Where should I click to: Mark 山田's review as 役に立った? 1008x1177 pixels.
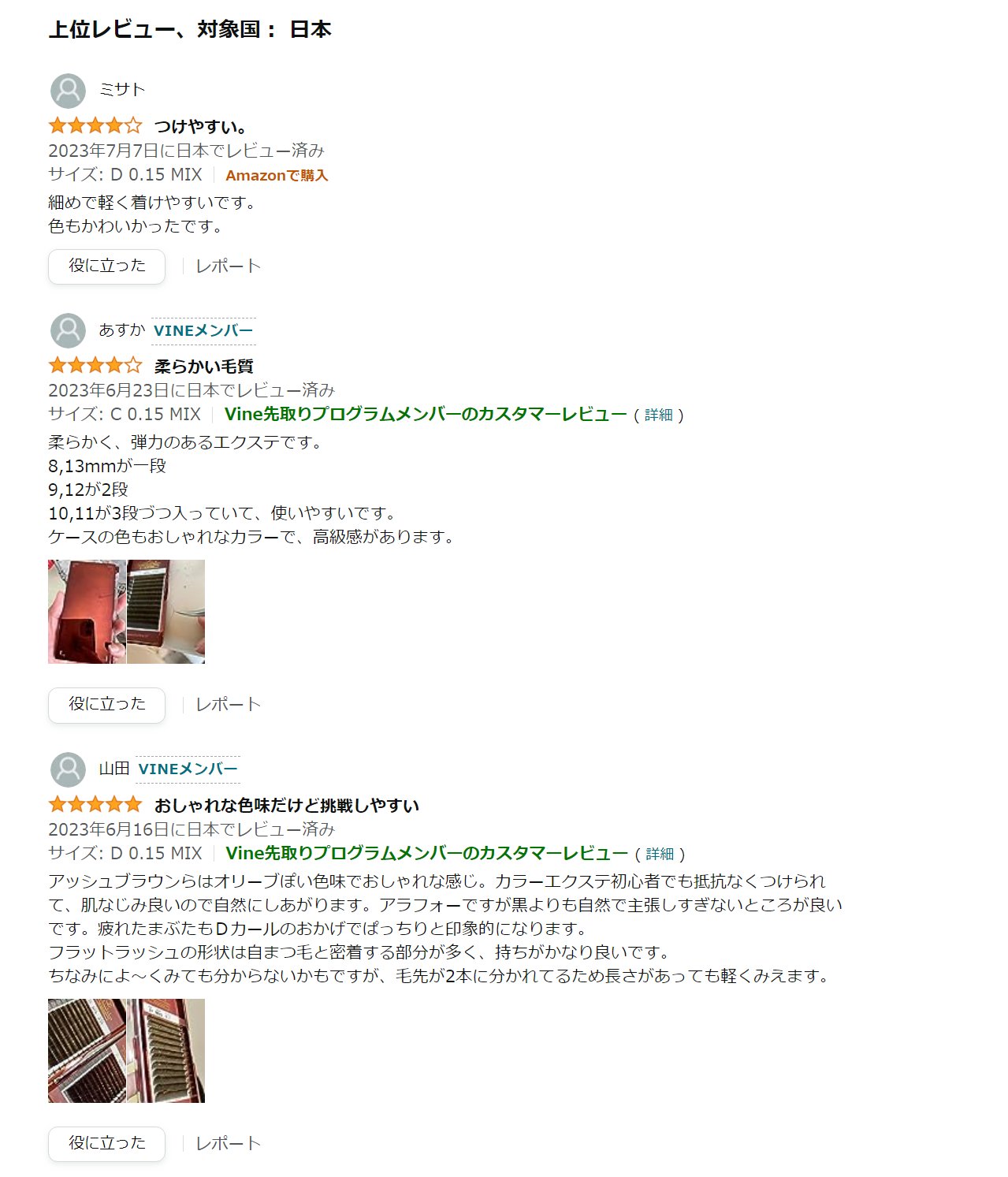106,1144
